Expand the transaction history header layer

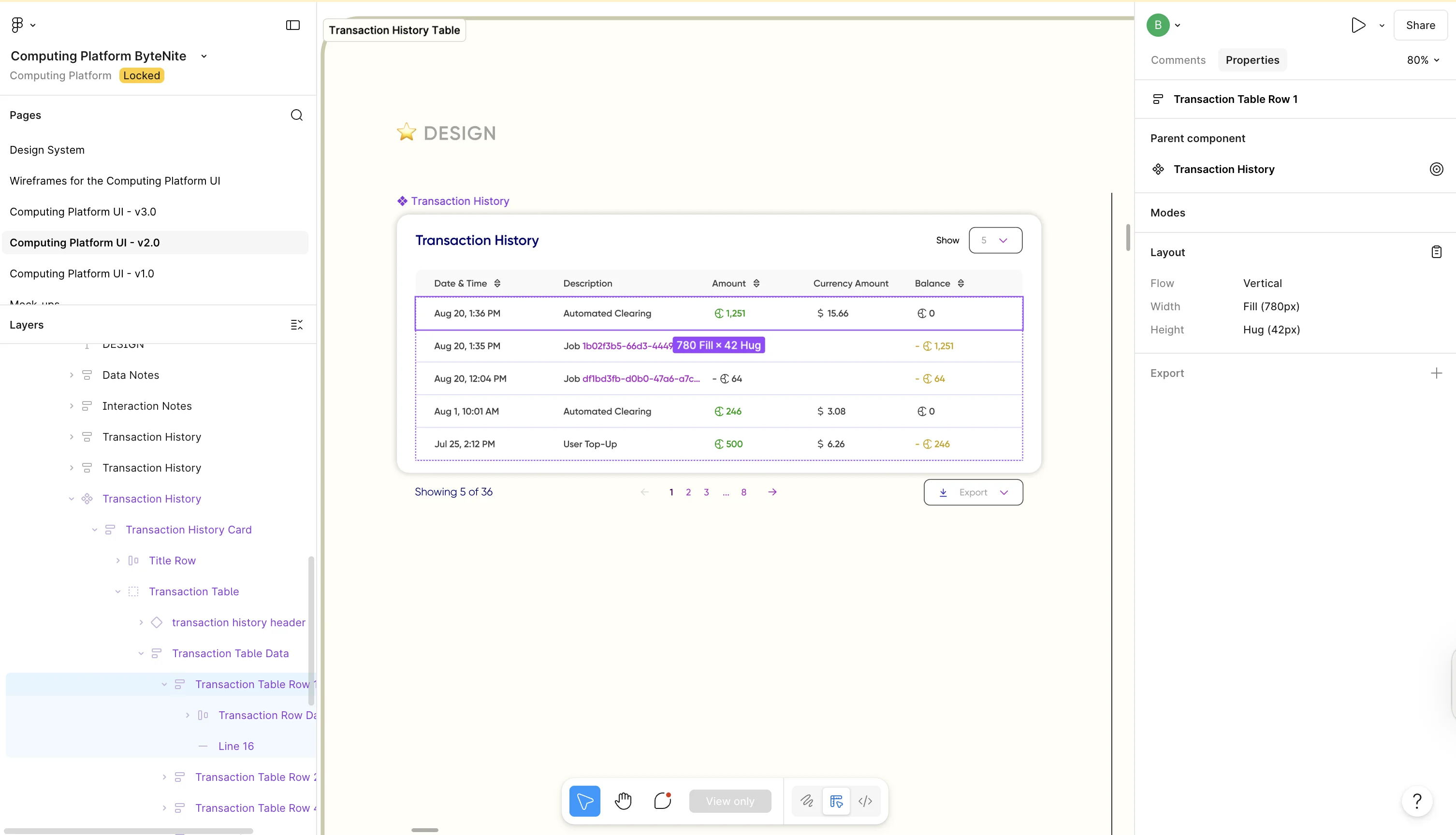coord(141,623)
